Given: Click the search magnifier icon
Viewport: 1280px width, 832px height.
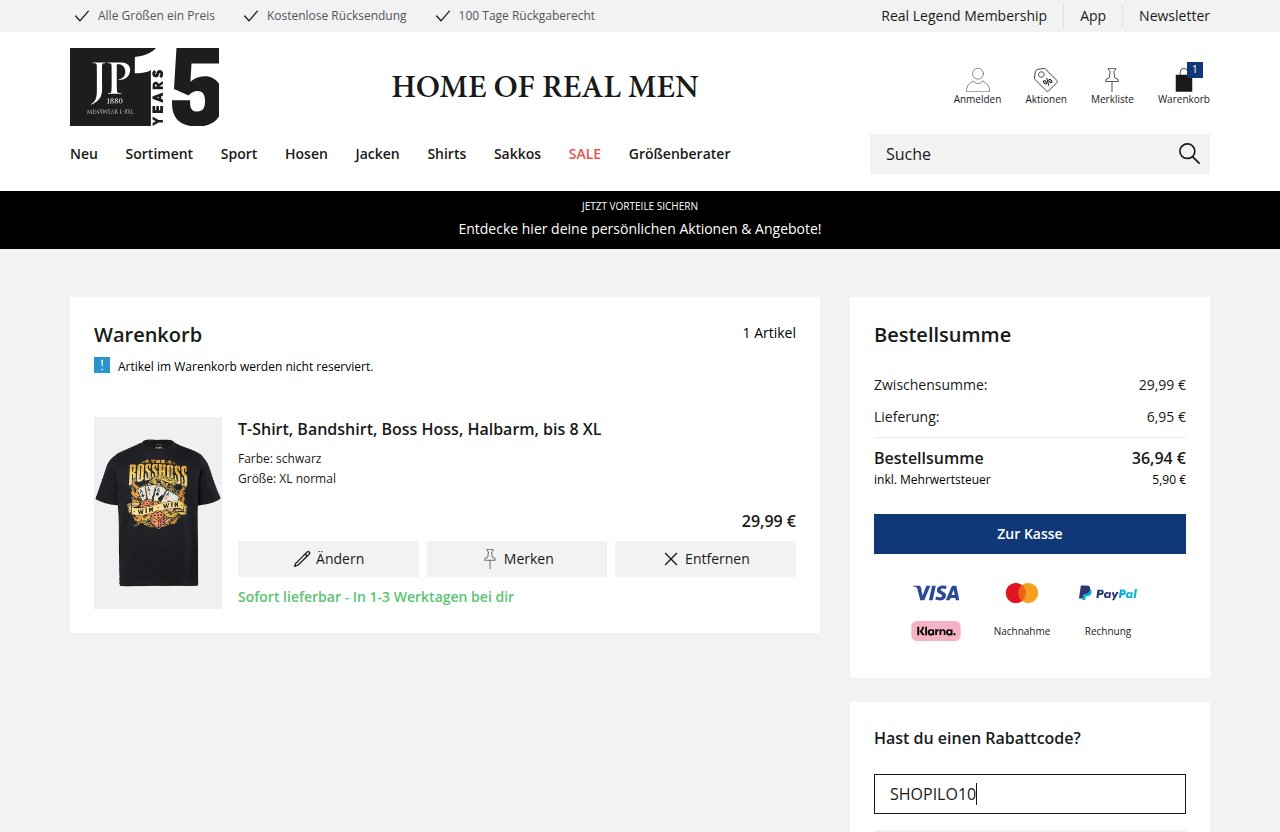Looking at the screenshot, I should coord(1189,154).
